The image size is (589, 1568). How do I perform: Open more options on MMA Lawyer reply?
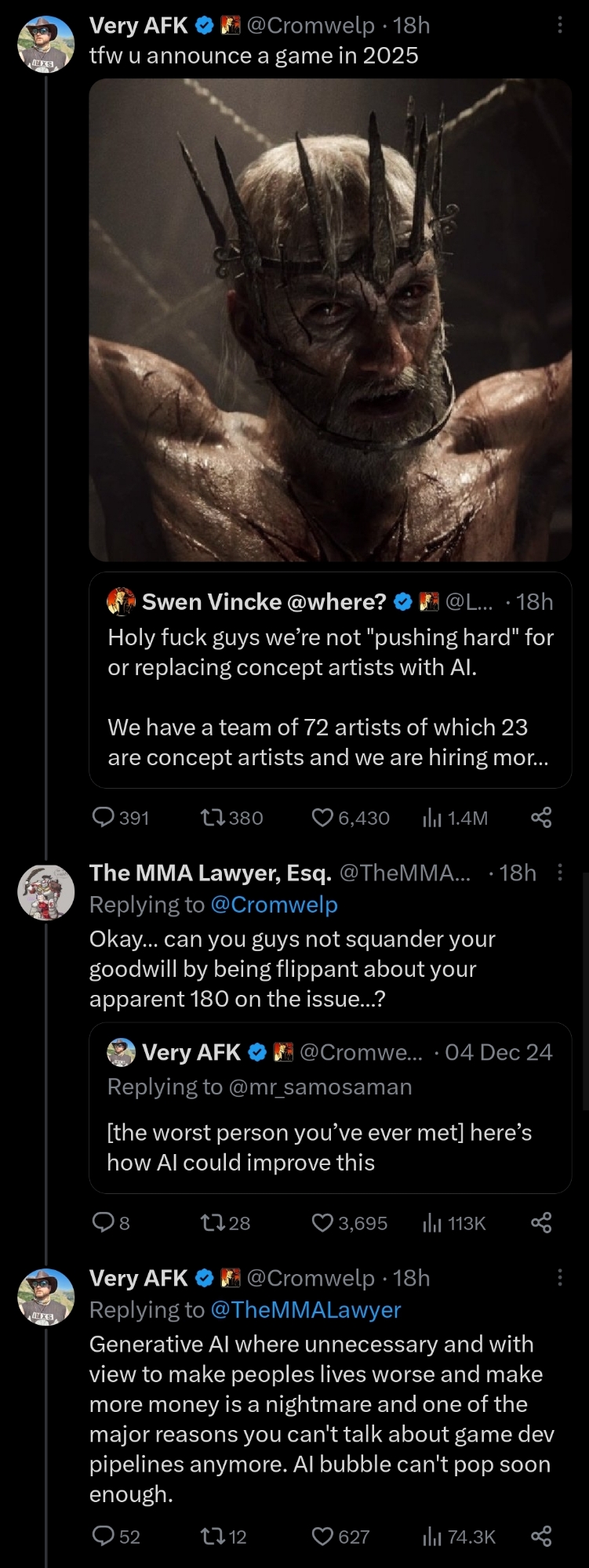pyautogui.click(x=559, y=873)
